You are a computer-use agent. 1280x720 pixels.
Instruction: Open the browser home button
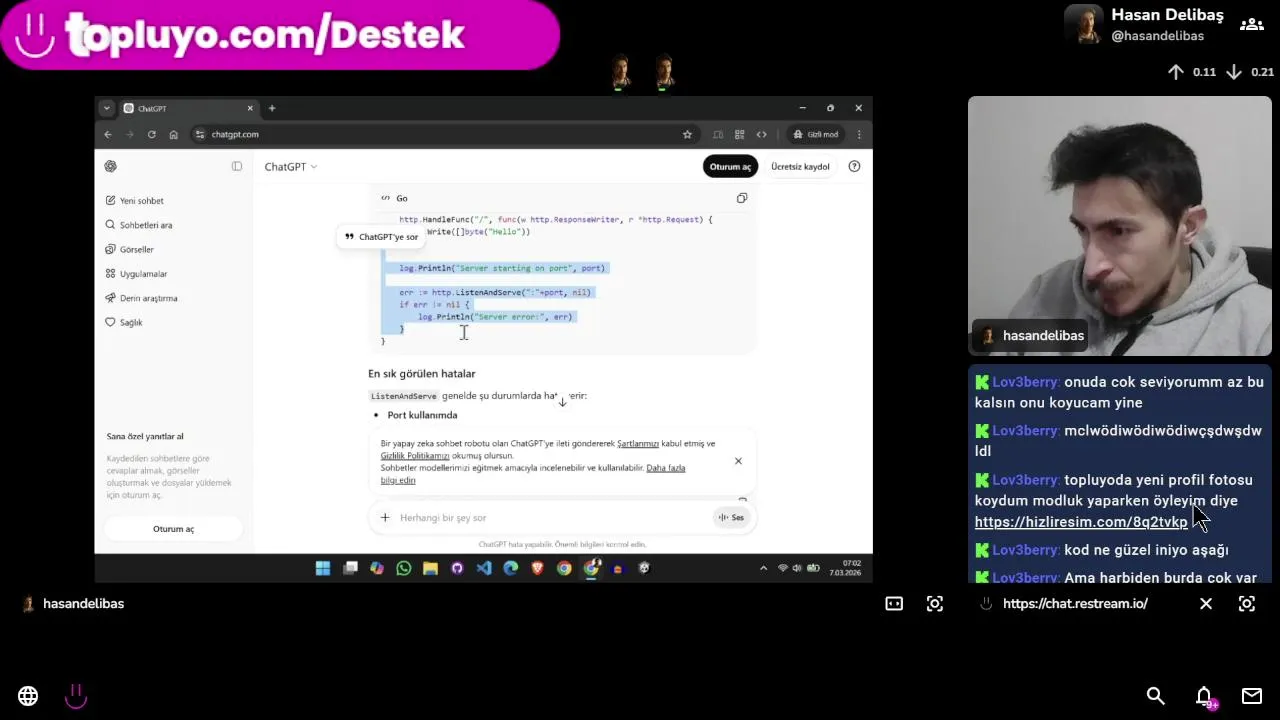point(174,134)
